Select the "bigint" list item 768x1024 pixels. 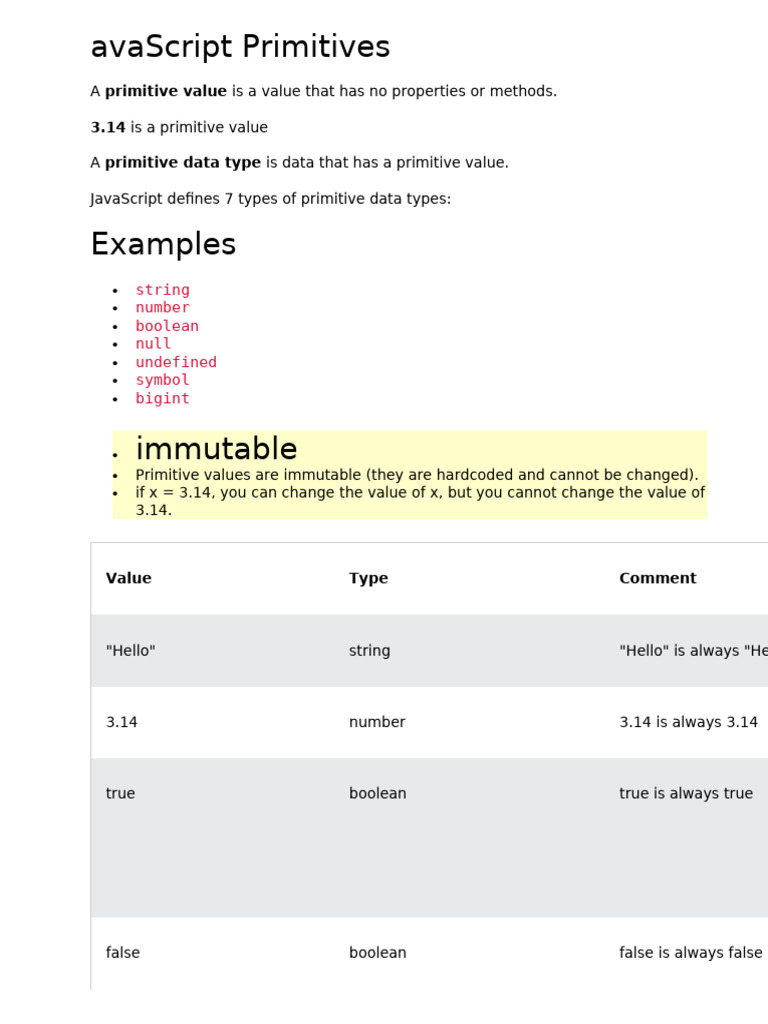click(162, 398)
